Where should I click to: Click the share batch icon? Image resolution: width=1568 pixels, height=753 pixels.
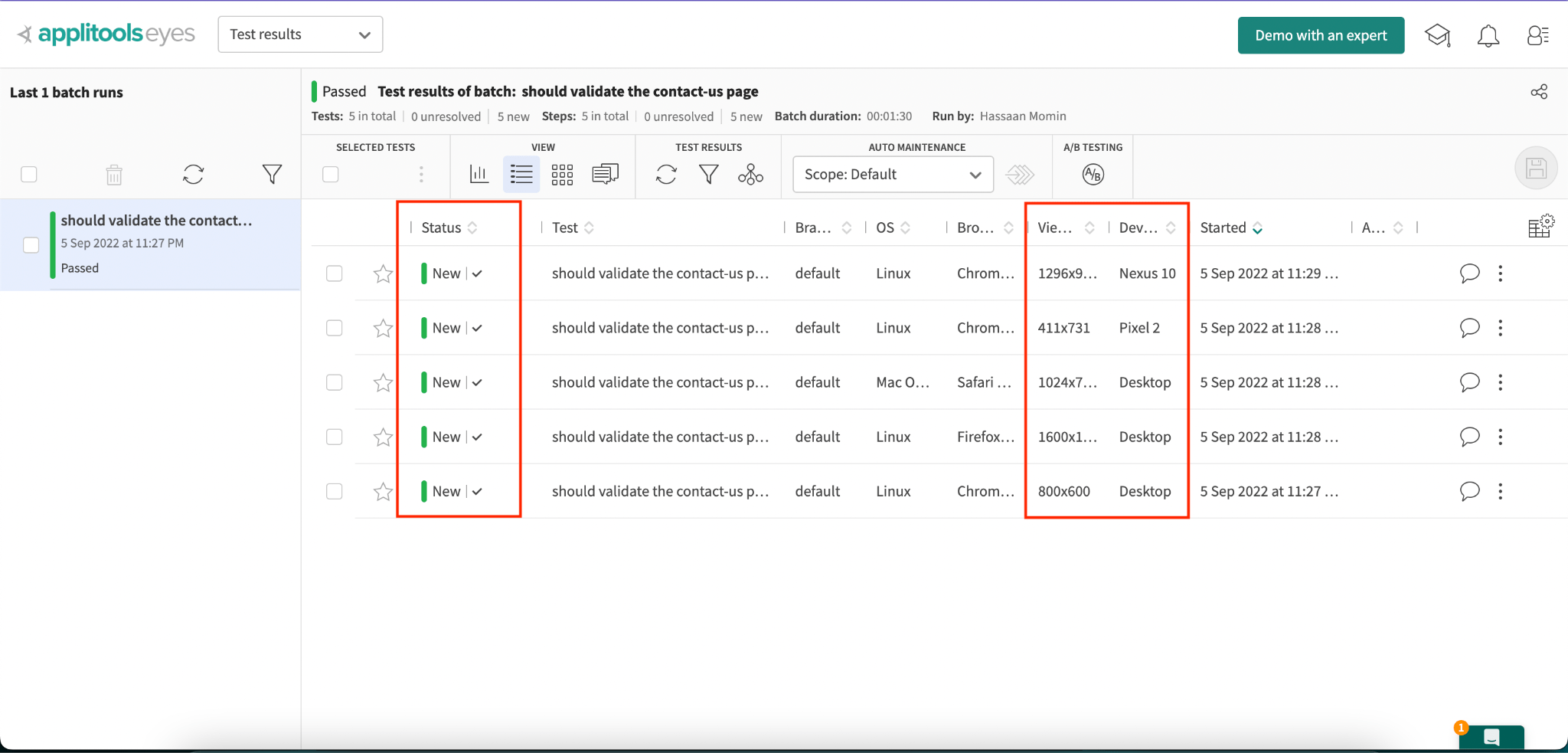1539,92
